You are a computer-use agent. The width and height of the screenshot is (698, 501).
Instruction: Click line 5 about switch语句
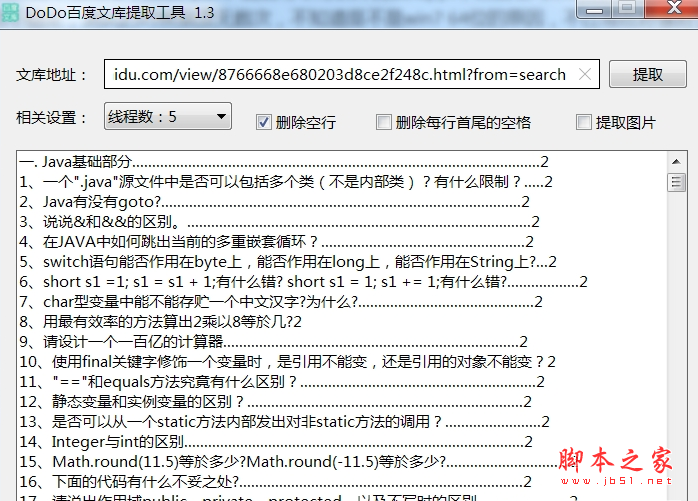pyautogui.click(x=288, y=262)
